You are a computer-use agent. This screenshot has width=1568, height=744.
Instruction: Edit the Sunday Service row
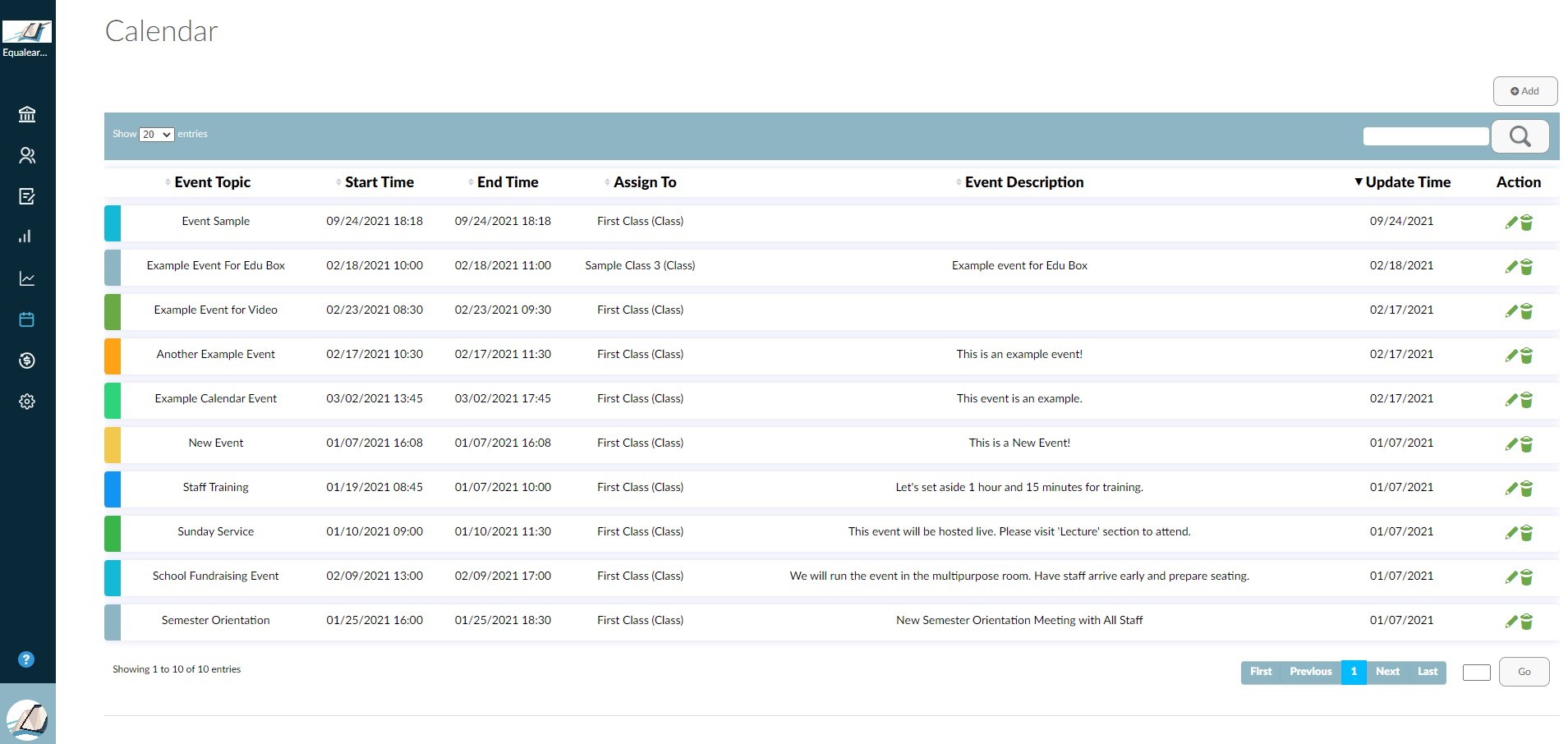(1511, 533)
